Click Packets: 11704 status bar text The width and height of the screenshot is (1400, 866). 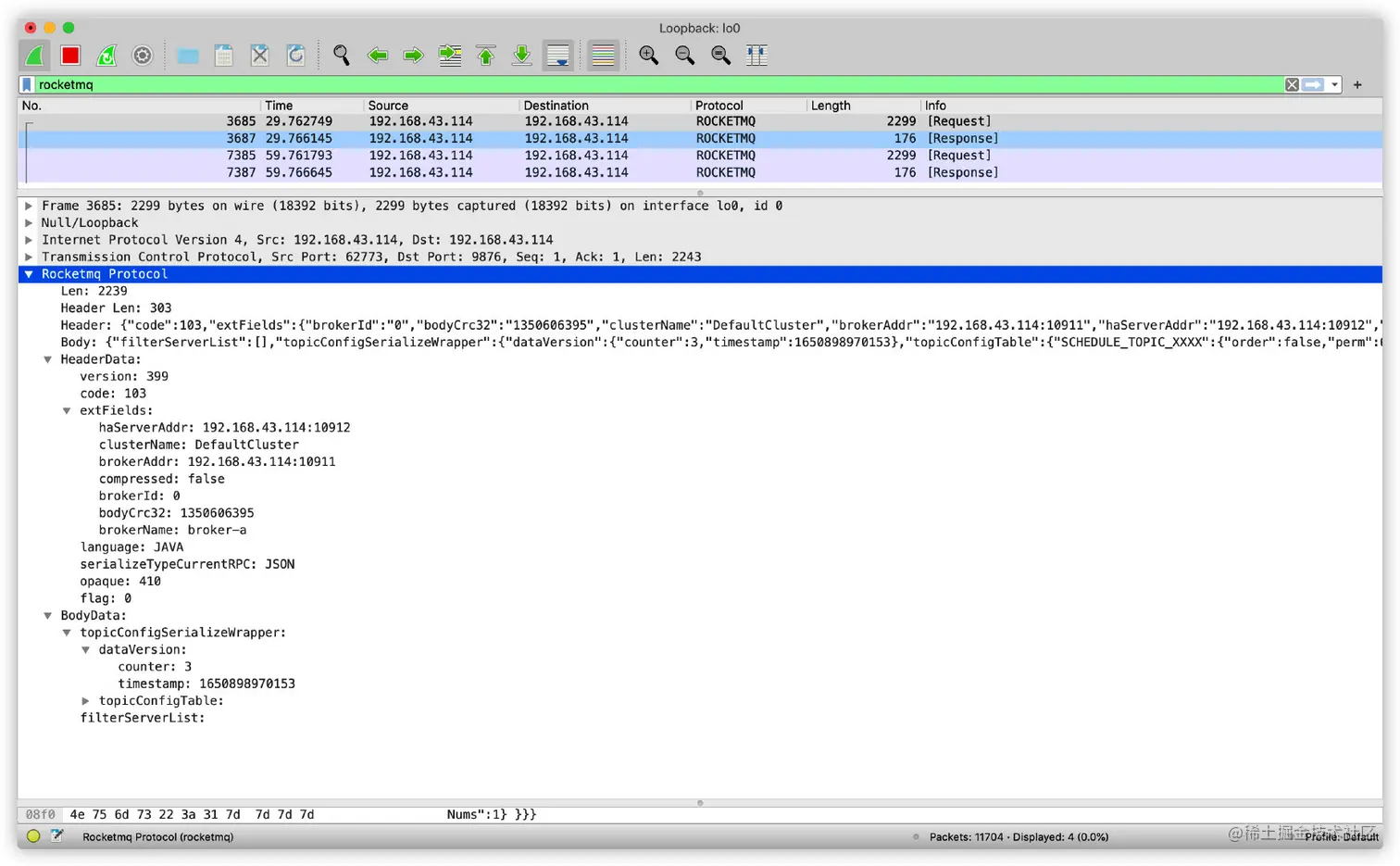tap(1019, 837)
